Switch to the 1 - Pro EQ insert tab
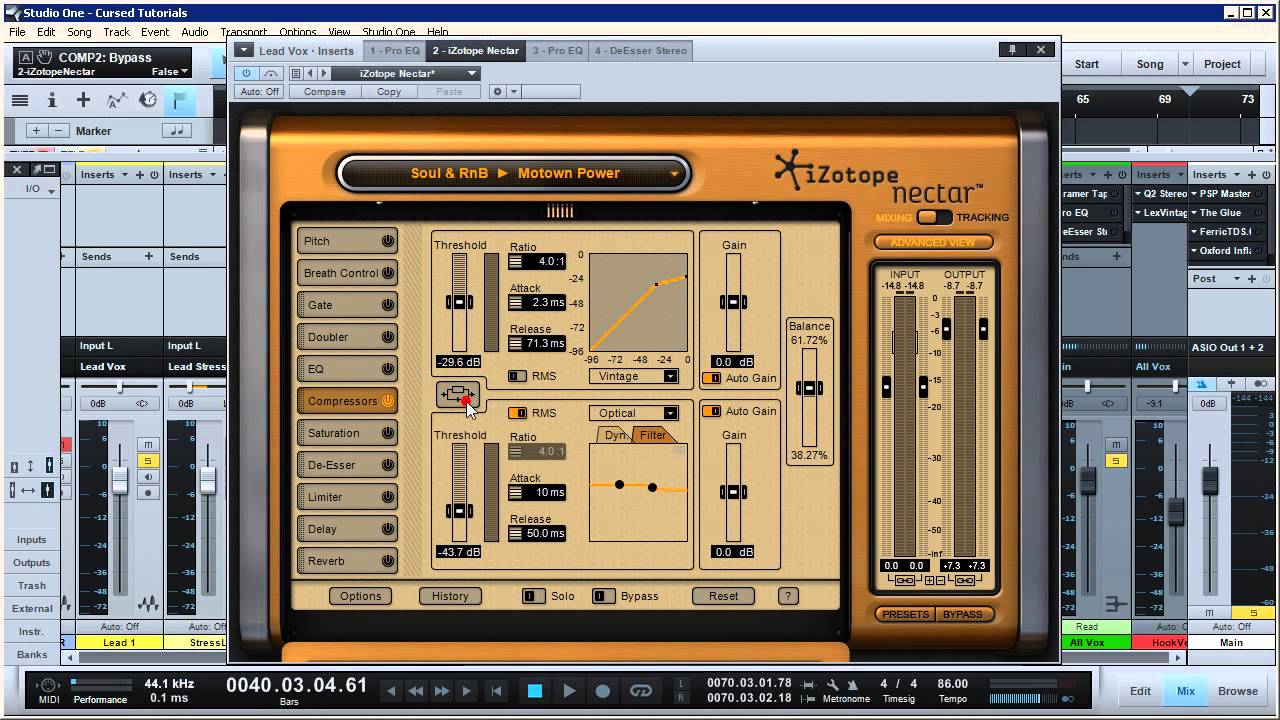 (394, 50)
